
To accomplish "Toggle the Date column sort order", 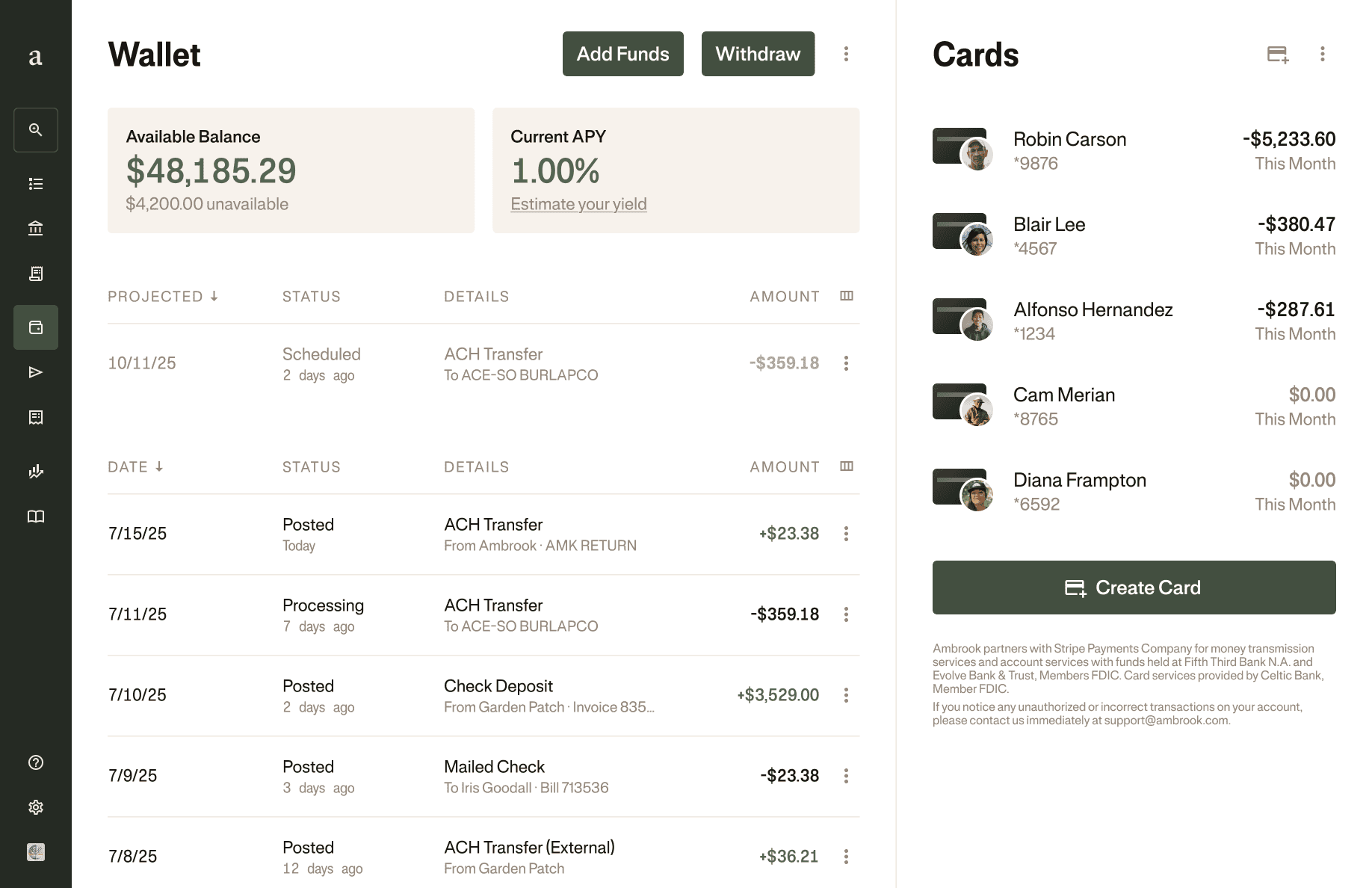I will coord(136,466).
